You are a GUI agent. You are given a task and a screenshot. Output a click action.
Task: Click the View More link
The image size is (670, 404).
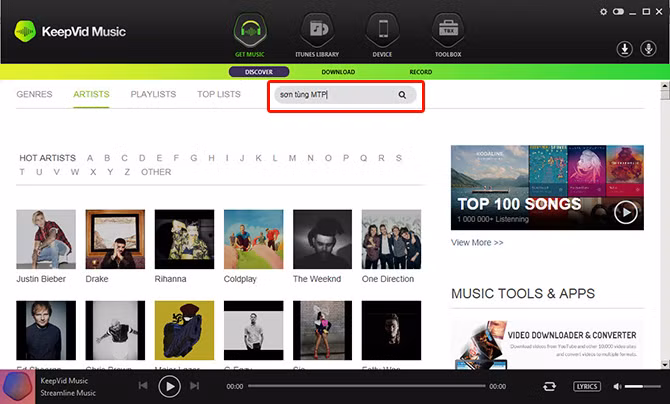click(477, 243)
